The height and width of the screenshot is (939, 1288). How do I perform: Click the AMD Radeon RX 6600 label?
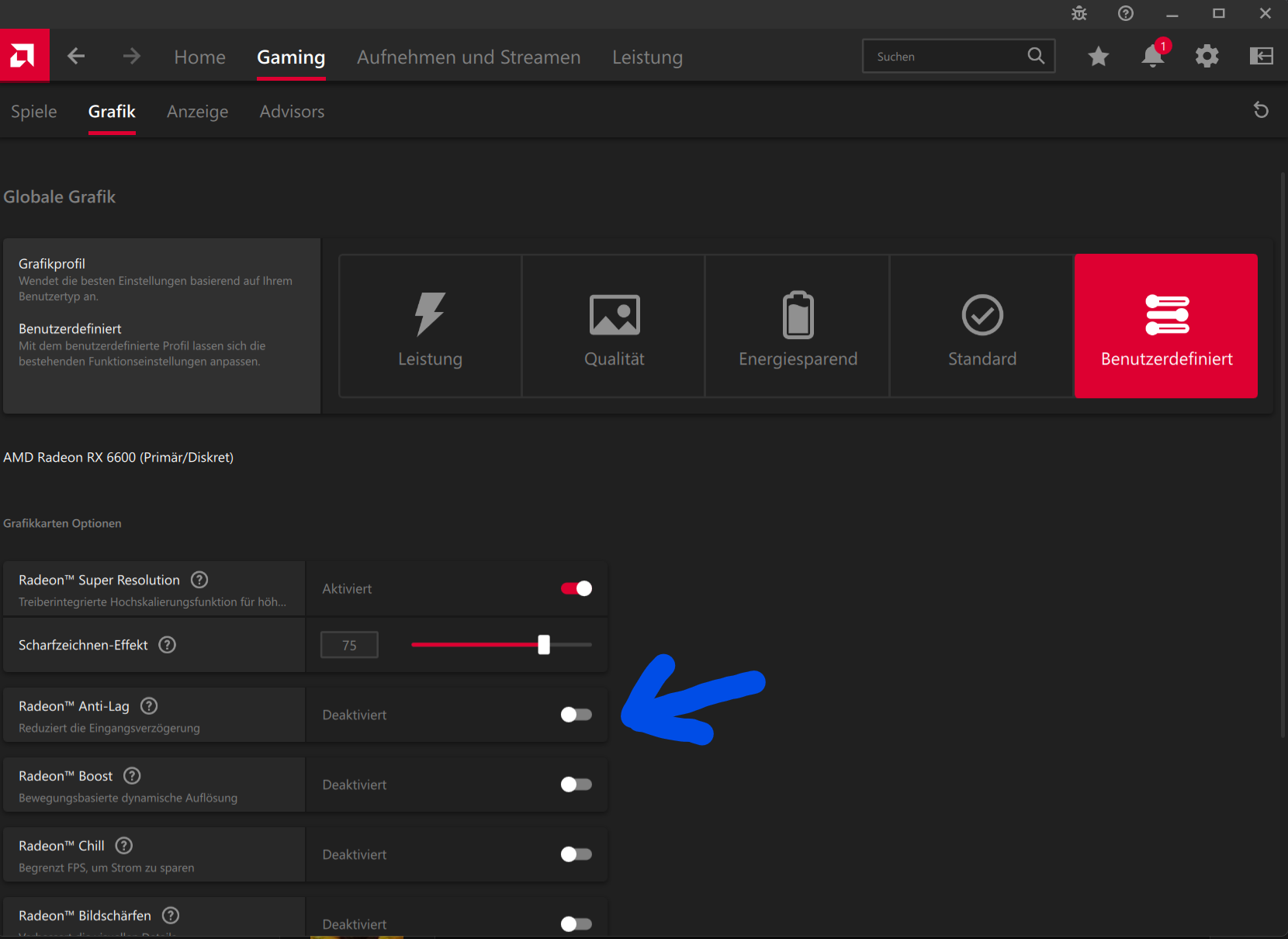(119, 457)
